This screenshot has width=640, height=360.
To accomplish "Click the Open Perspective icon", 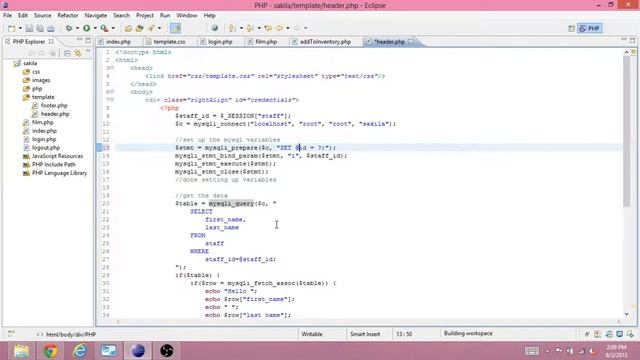I will coord(571,28).
